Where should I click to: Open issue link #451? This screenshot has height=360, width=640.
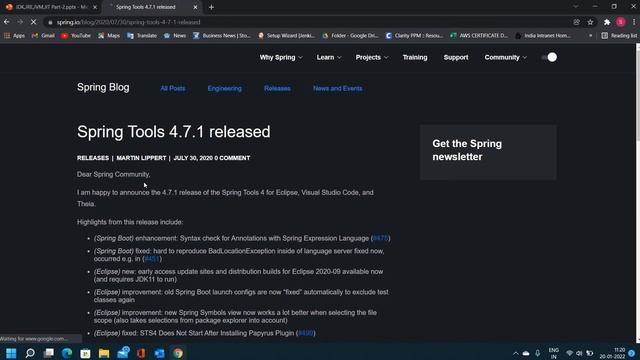(x=151, y=259)
